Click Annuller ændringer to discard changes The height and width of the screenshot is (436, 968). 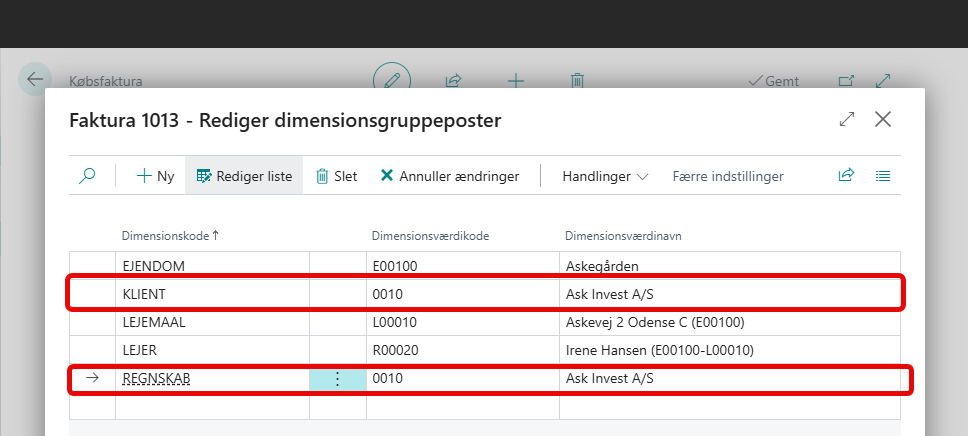coord(449,176)
